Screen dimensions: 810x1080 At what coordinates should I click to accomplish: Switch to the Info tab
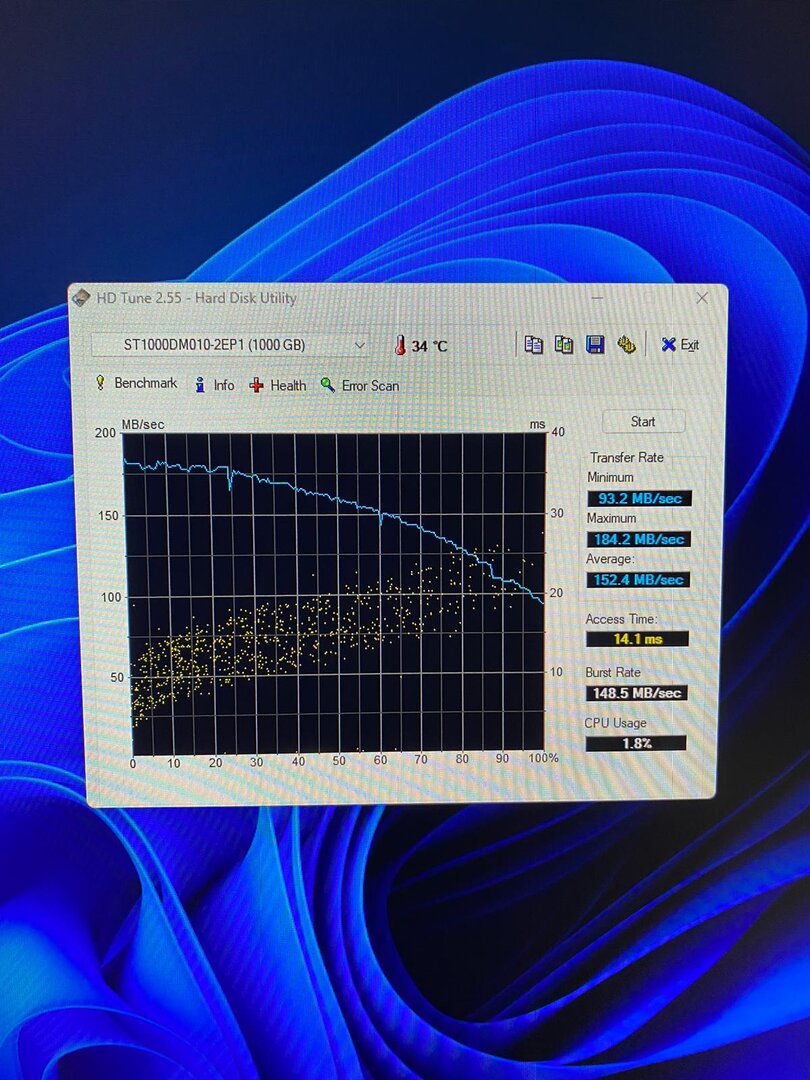pyautogui.click(x=215, y=385)
